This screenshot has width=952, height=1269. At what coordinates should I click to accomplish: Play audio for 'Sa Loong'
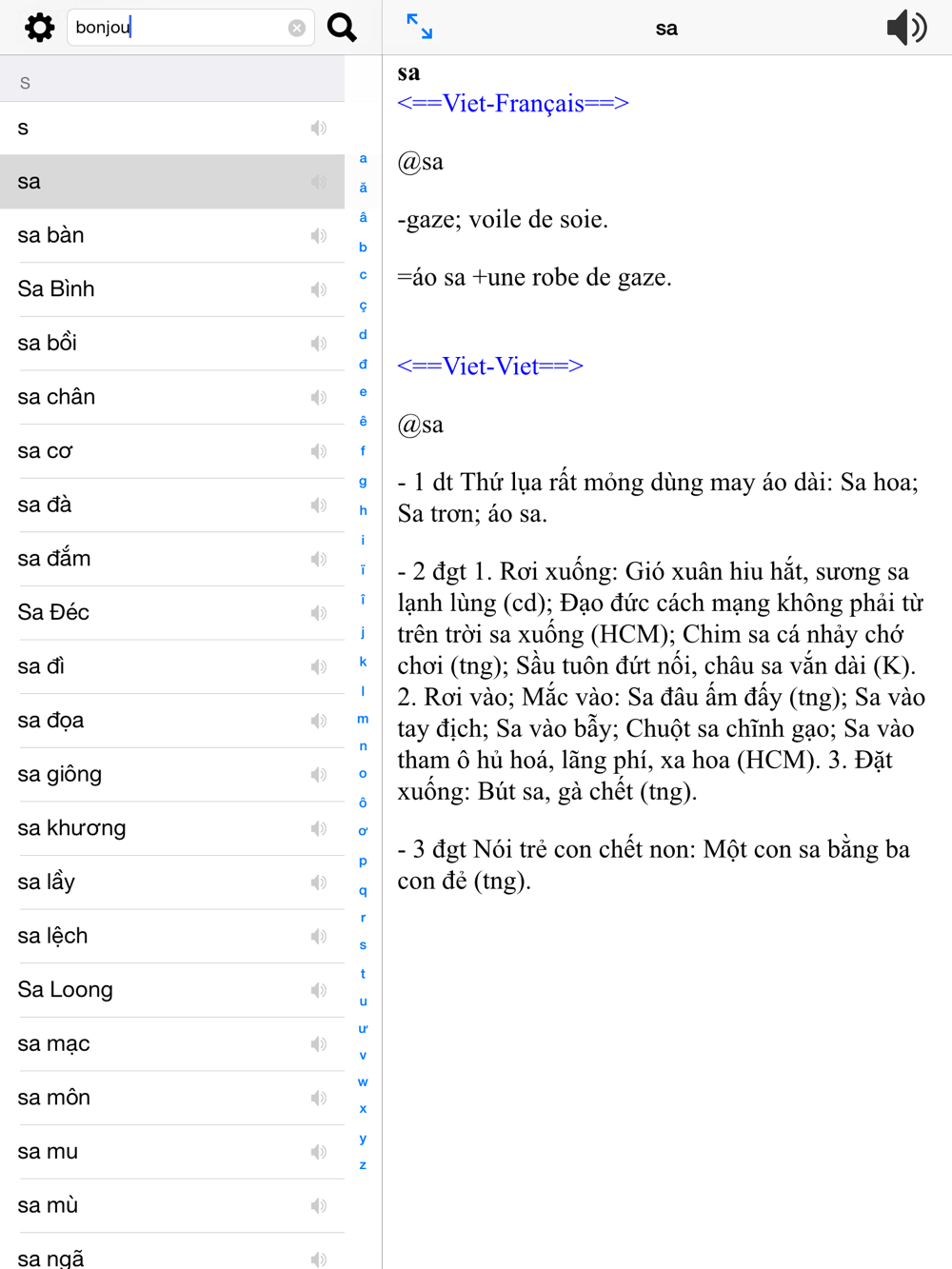point(319,990)
